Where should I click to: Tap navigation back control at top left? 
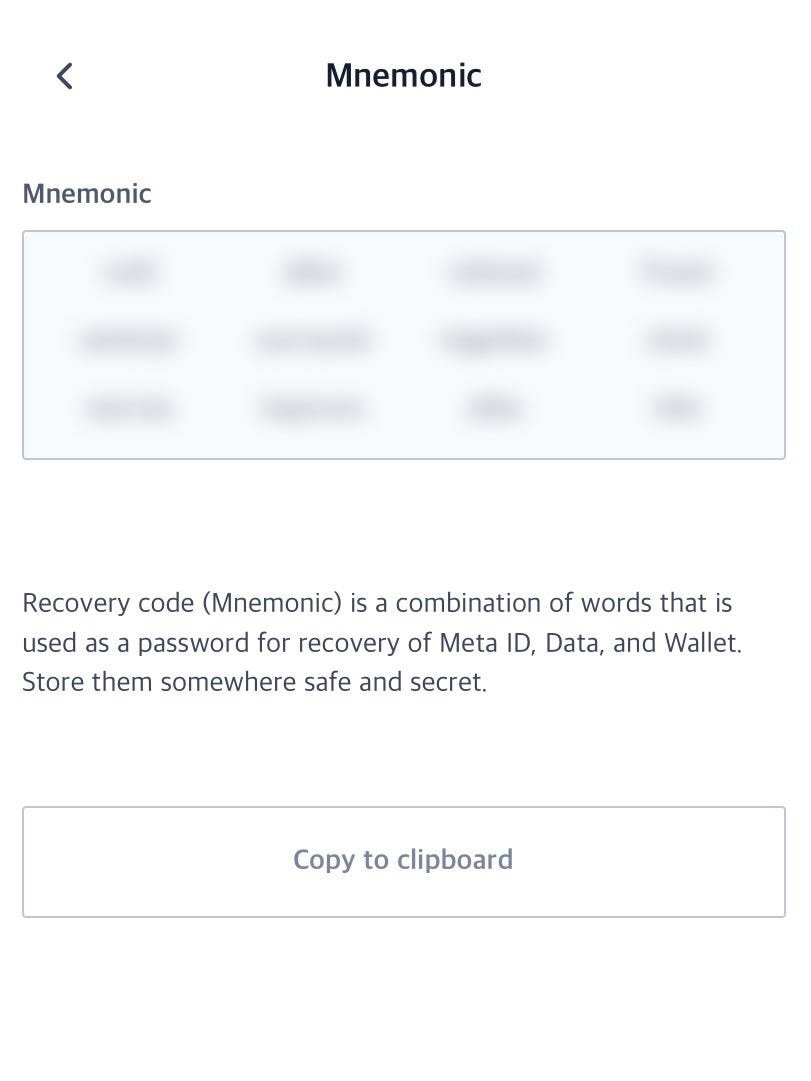[x=64, y=75]
